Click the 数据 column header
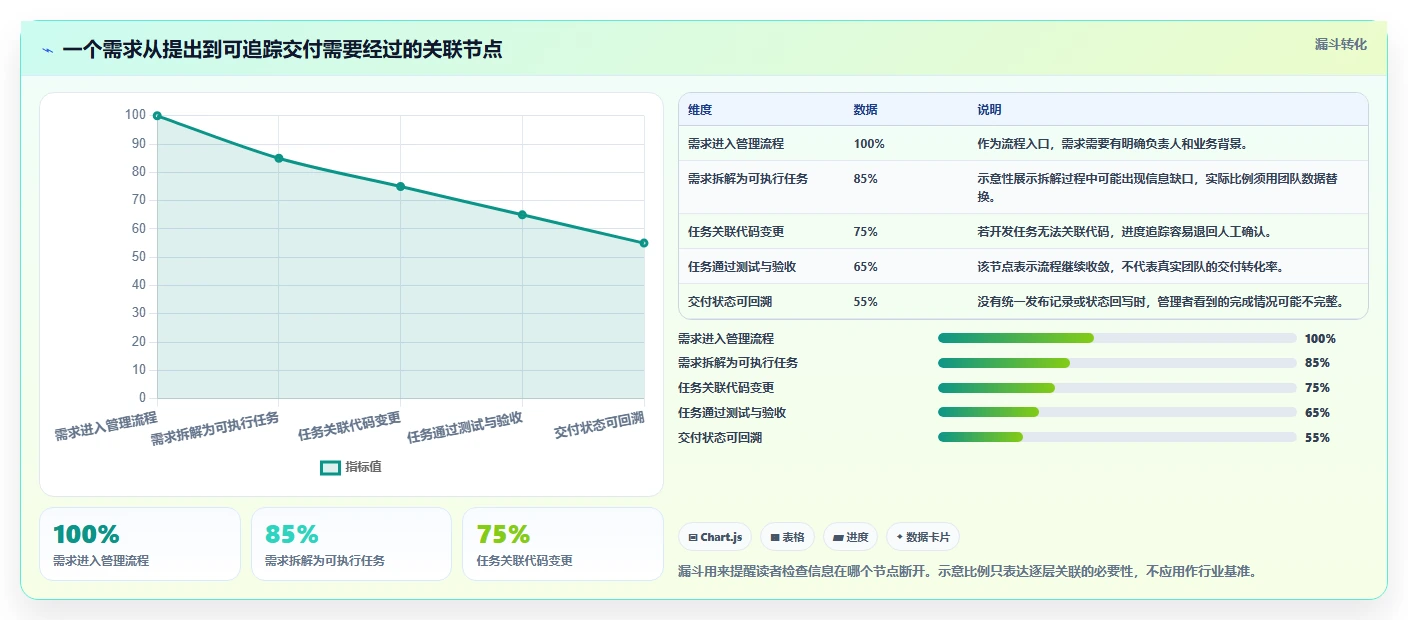Viewport: 1408px width, 620px height. 866,110
